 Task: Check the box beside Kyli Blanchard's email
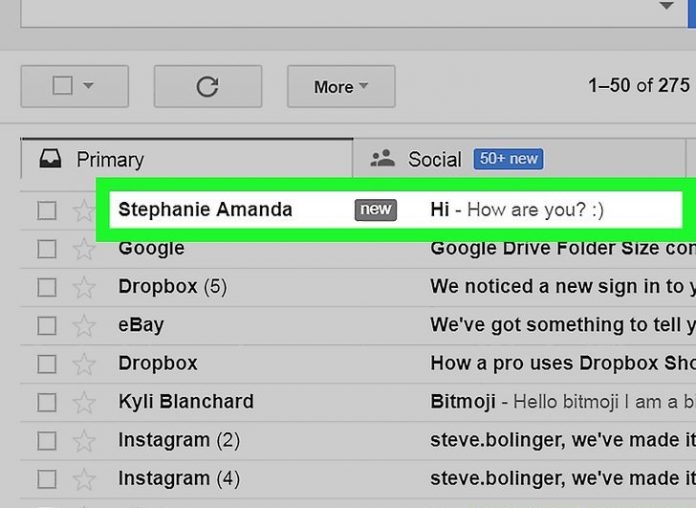(x=47, y=403)
